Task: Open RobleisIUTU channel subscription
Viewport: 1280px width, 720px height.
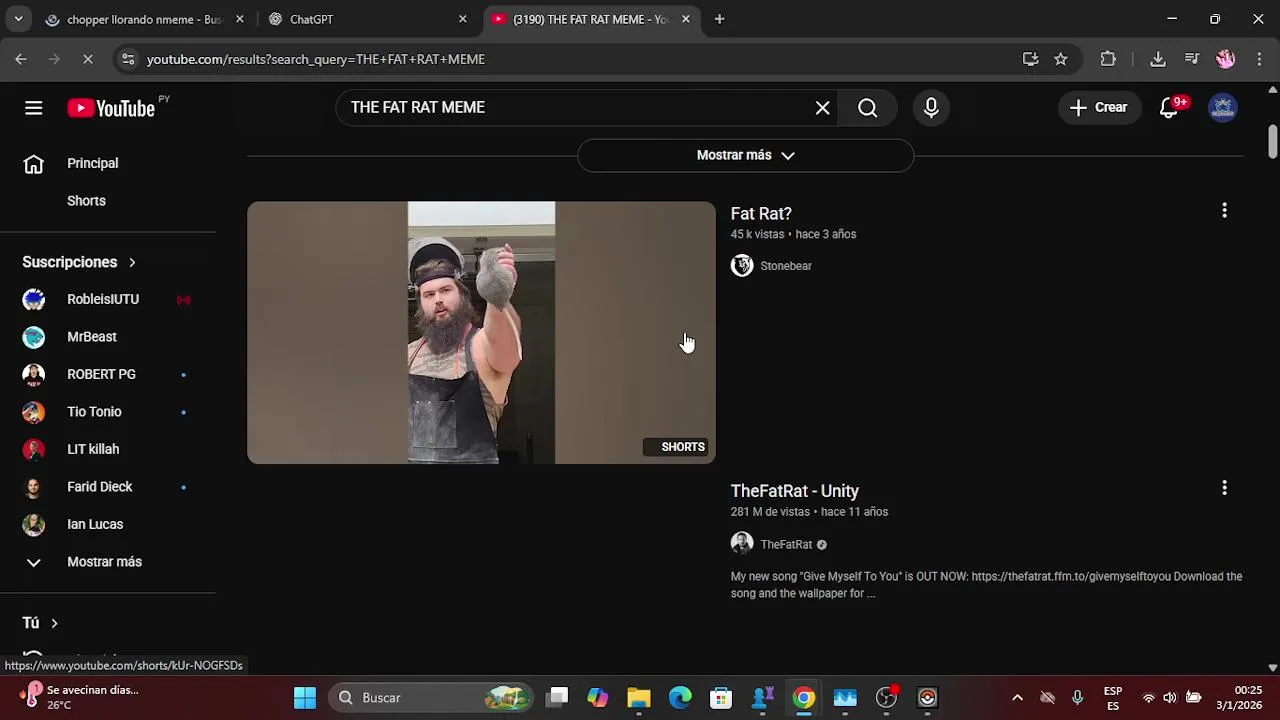Action: (108, 299)
